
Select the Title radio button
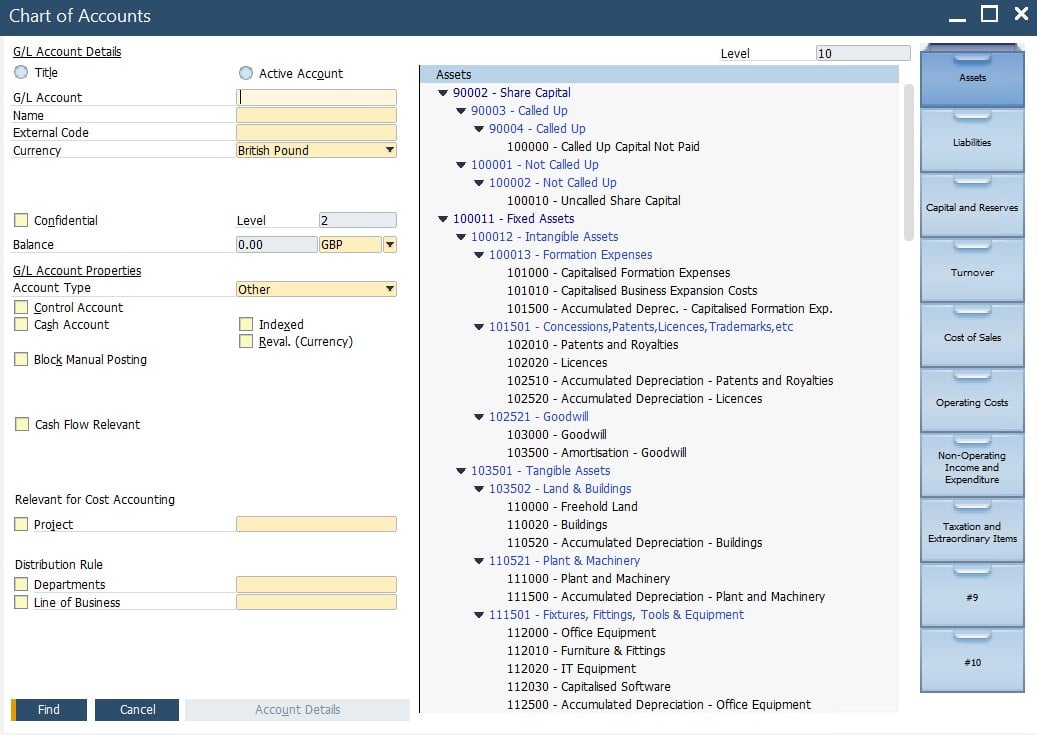(x=21, y=73)
